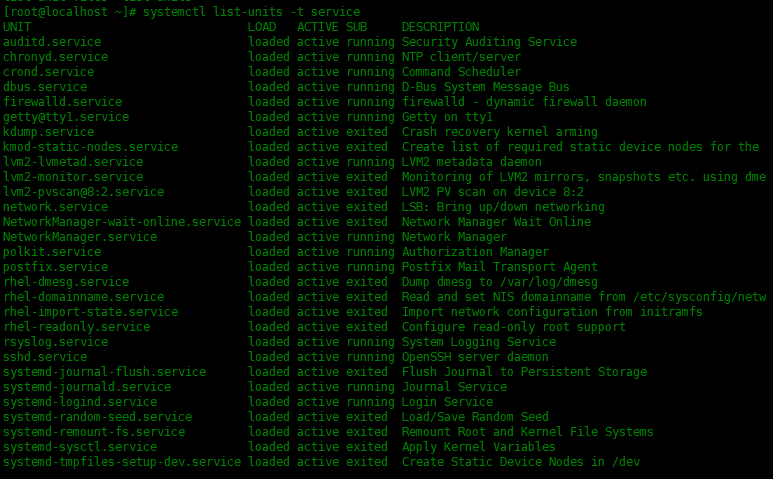Viewport: 773px width, 479px height.
Task: Click the chronyd.service entry
Action: [x=55, y=57]
